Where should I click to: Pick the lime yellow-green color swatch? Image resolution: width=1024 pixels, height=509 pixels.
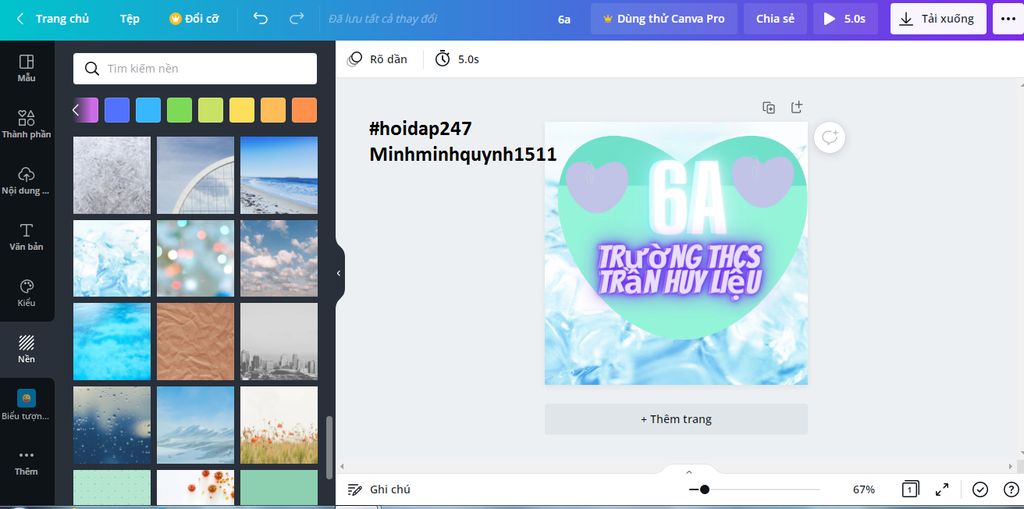[x=210, y=110]
